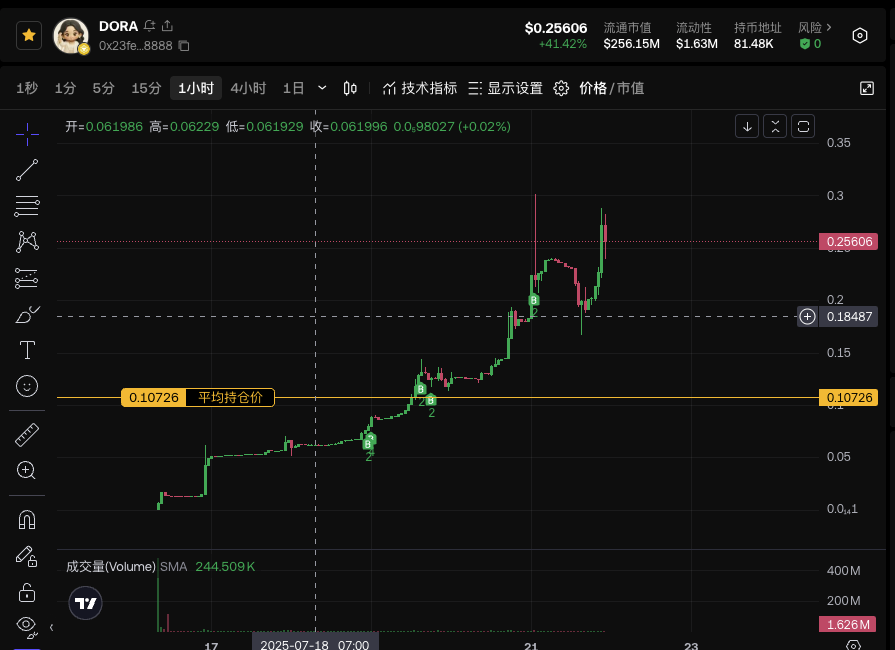This screenshot has height=650, width=895.
Task: Copy the contract address 0x23fe...8888
Action: 184,46
